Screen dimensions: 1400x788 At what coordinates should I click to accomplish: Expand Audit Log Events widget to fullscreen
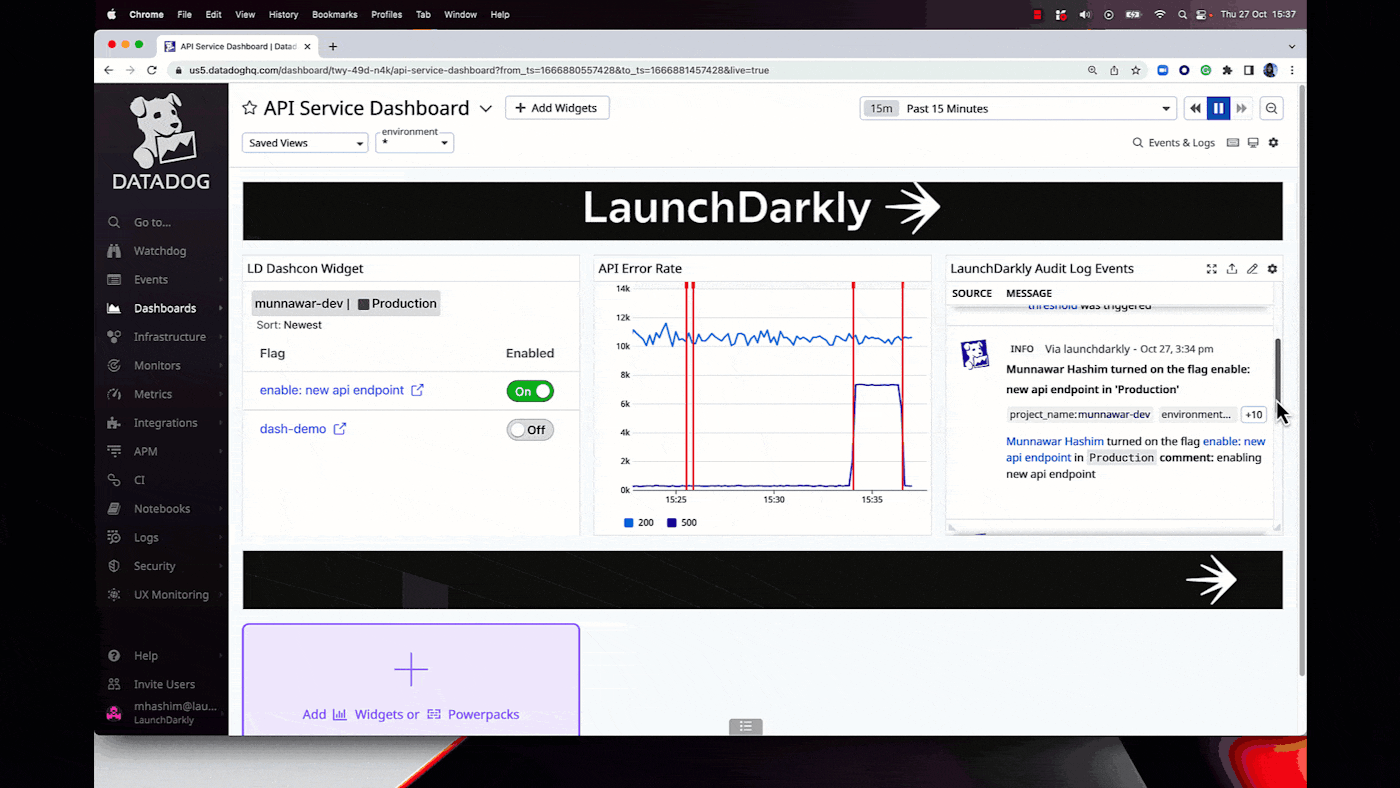(1212, 269)
